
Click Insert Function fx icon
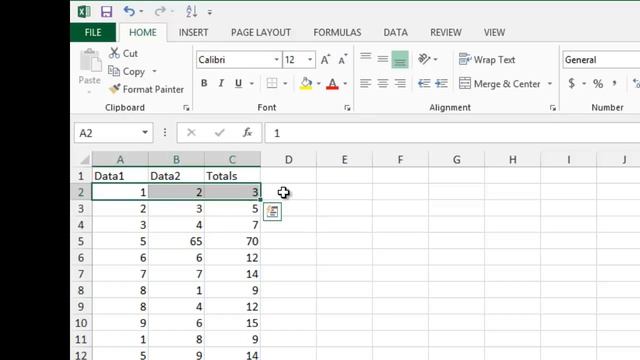[x=247, y=133]
